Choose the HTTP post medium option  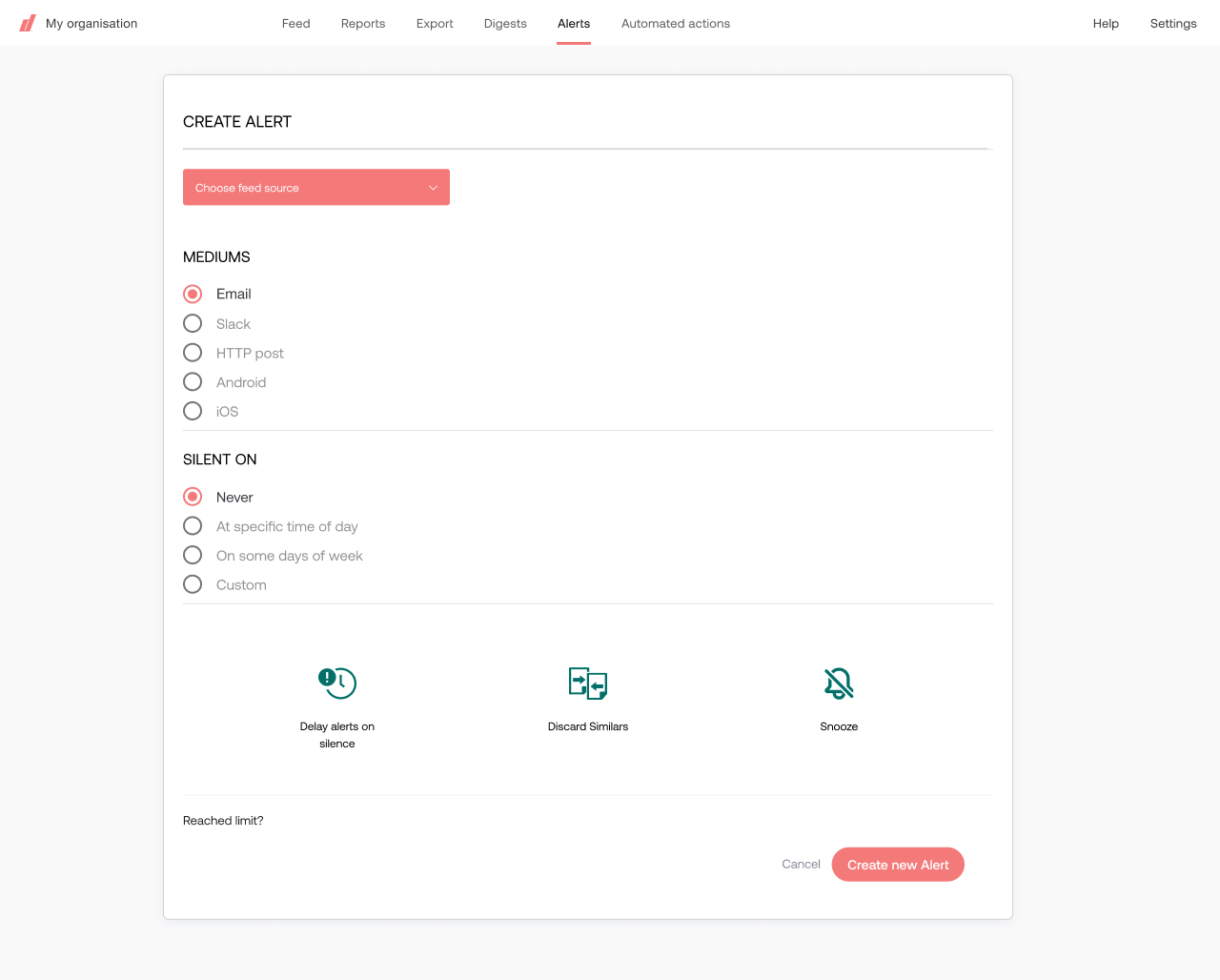coord(193,353)
